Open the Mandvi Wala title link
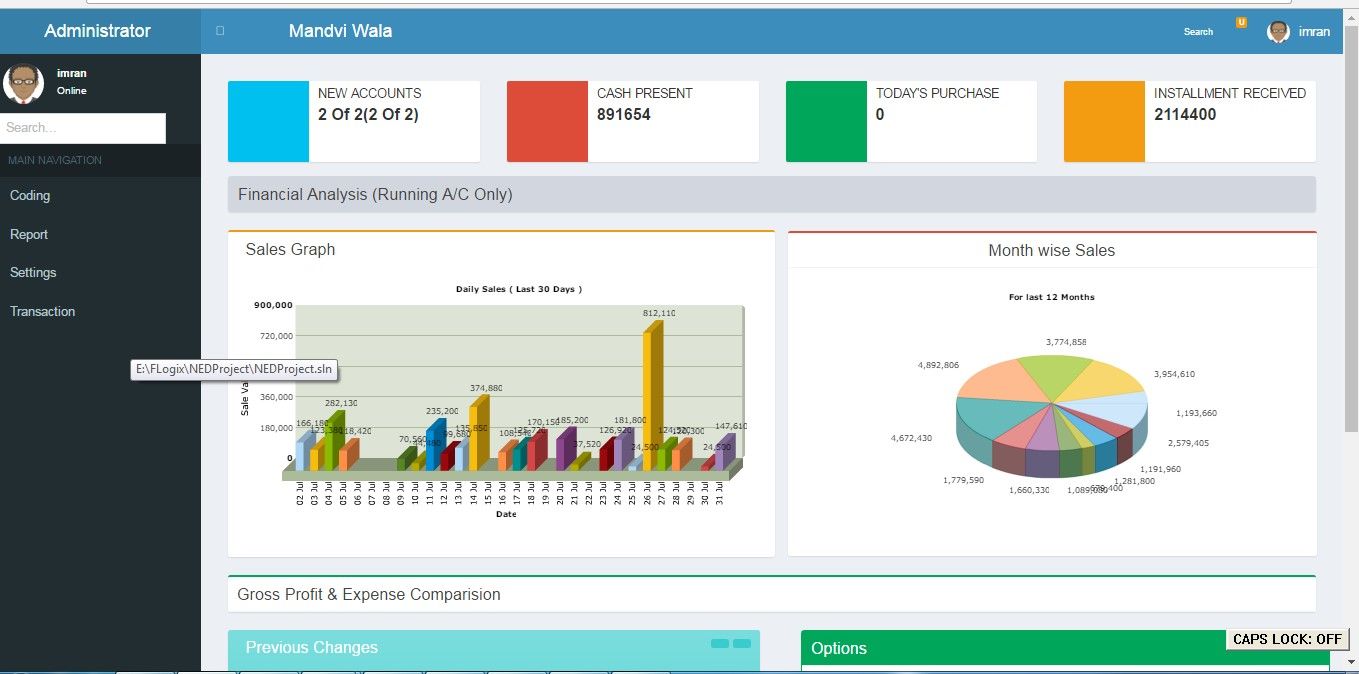The width and height of the screenshot is (1359, 674). [x=340, y=31]
